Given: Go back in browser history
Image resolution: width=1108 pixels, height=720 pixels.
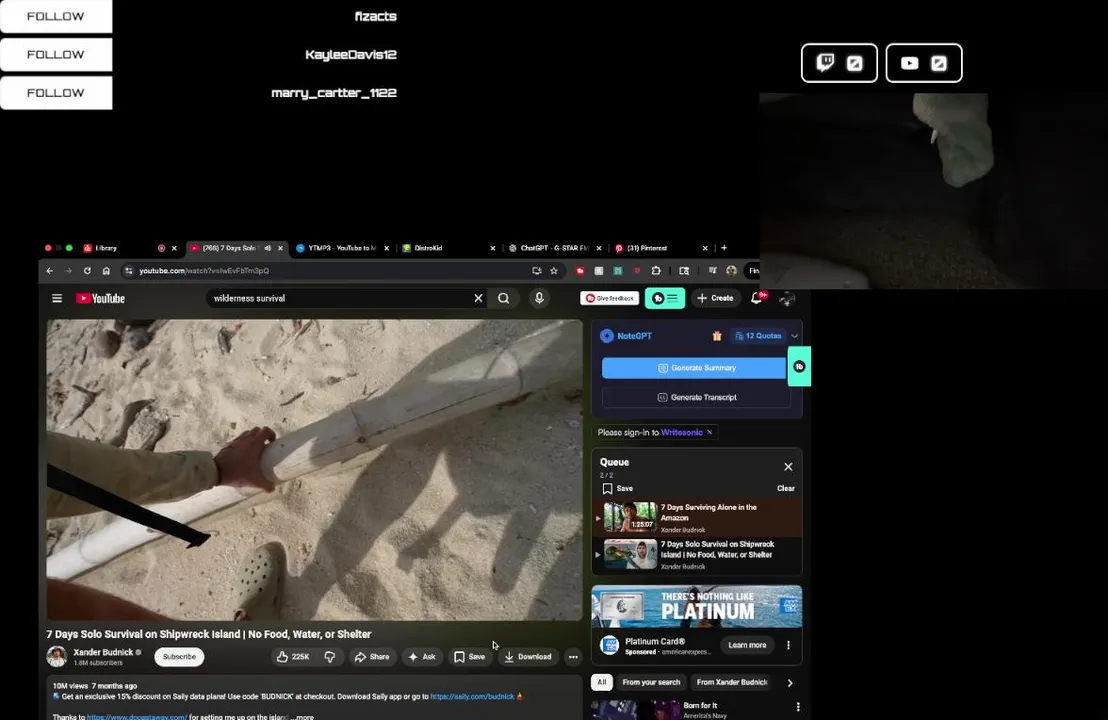Looking at the screenshot, I should 49,271.
